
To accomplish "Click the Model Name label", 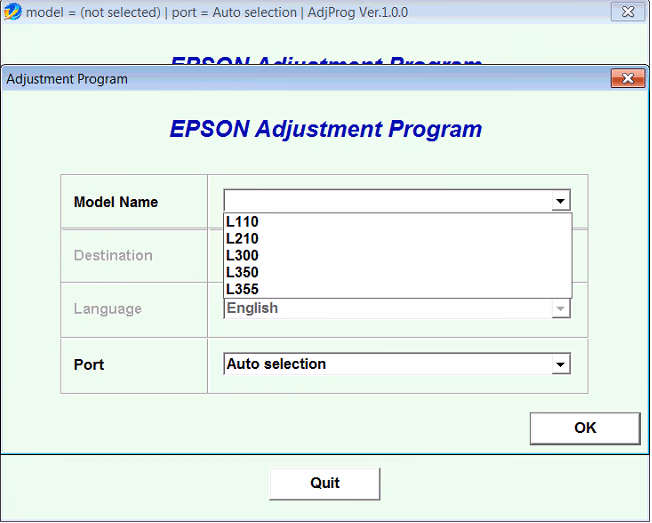I will point(116,202).
